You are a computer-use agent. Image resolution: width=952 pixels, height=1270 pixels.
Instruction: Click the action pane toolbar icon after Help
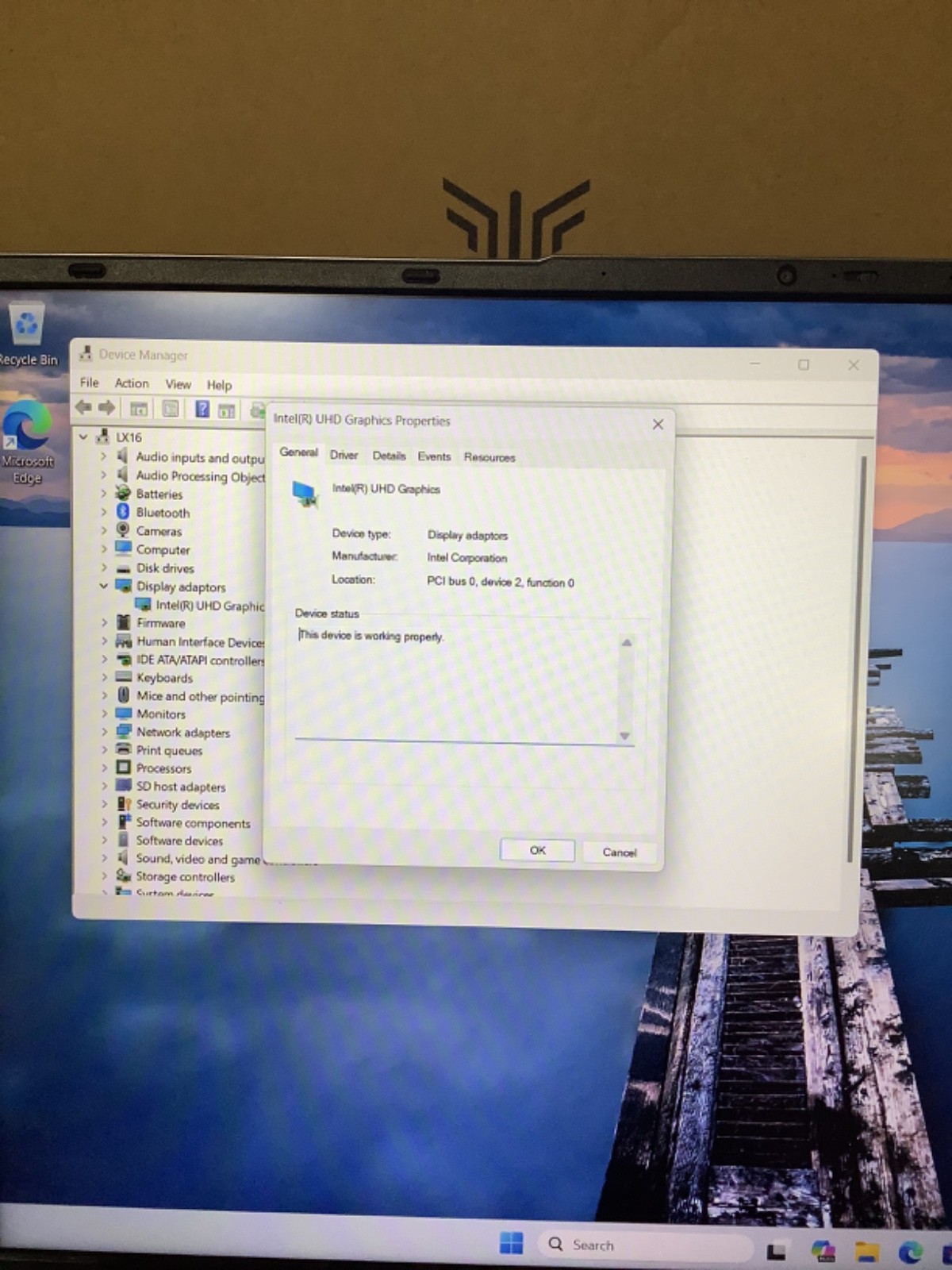(227, 410)
